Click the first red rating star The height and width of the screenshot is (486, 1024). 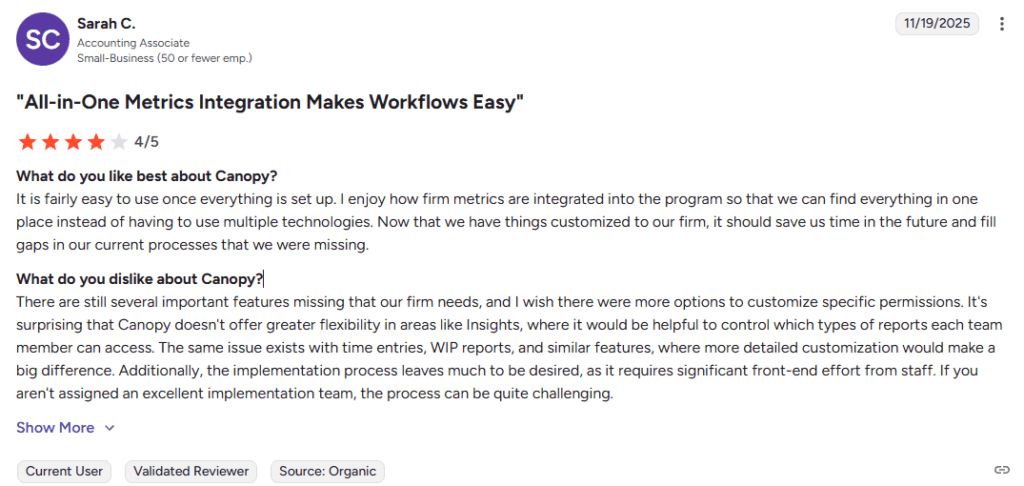coord(27,142)
